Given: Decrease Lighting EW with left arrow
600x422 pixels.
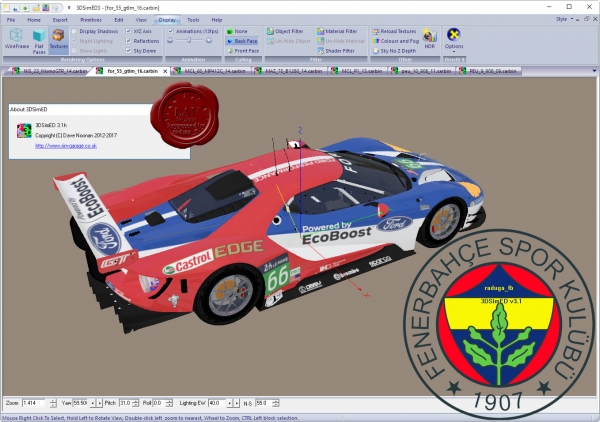Looking at the screenshot, I should [x=230, y=403].
